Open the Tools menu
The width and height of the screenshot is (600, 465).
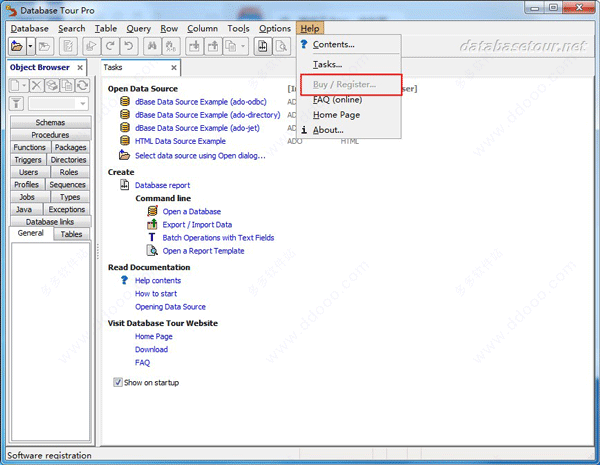[x=238, y=29]
